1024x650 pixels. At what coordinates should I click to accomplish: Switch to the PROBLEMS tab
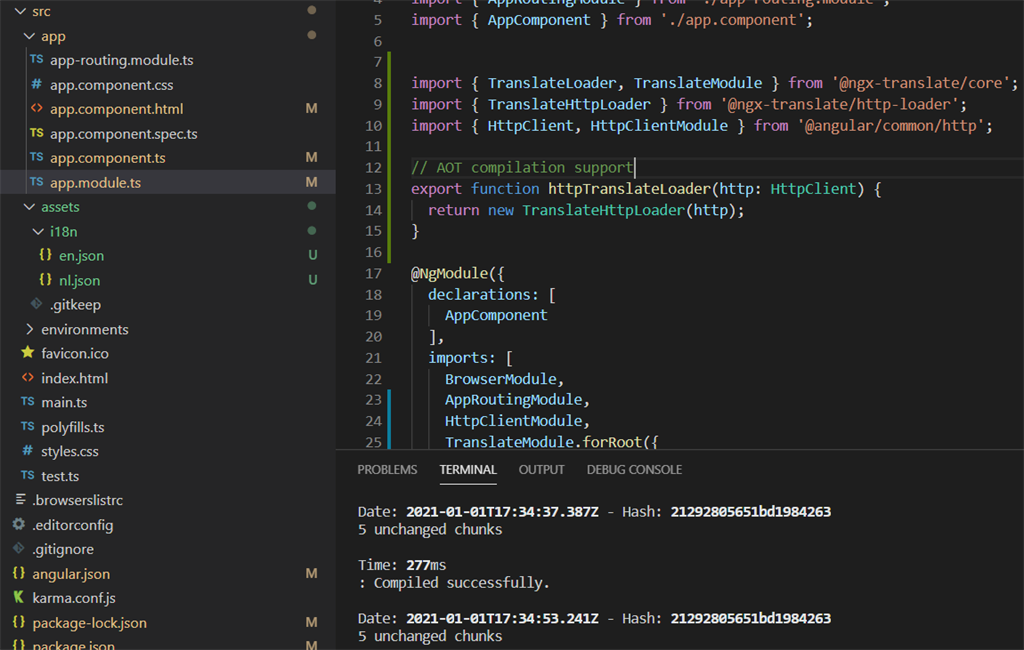387,470
